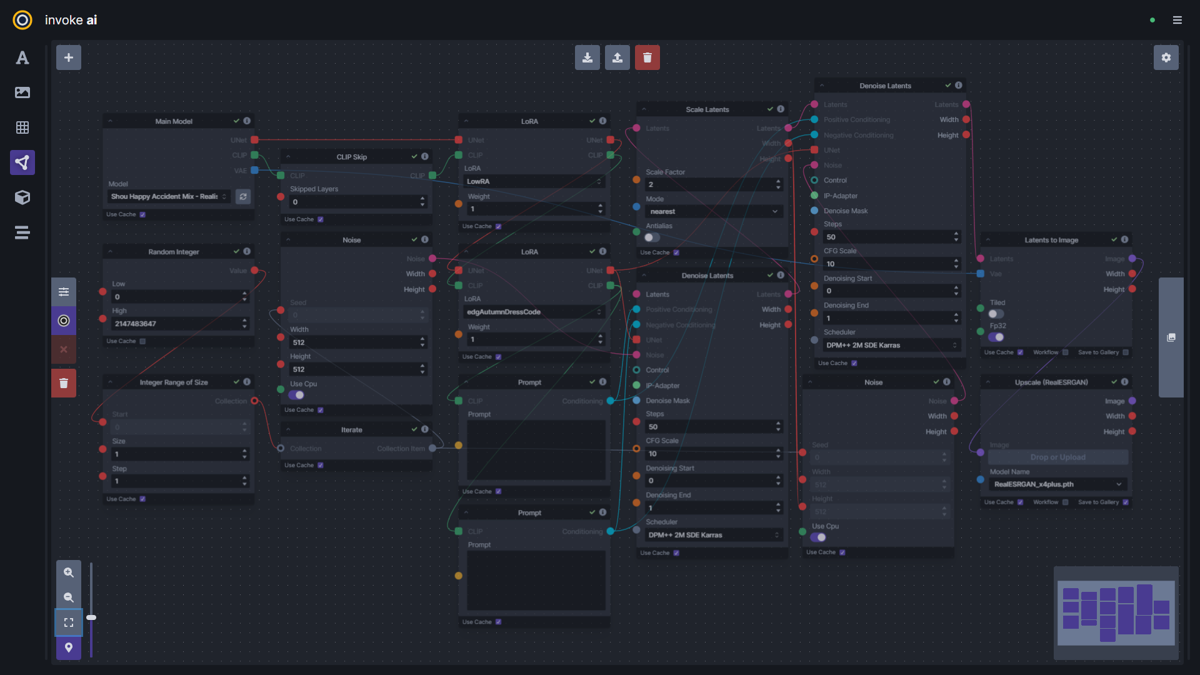Click the add node plus button
The image size is (1200, 675).
pyautogui.click(x=68, y=57)
